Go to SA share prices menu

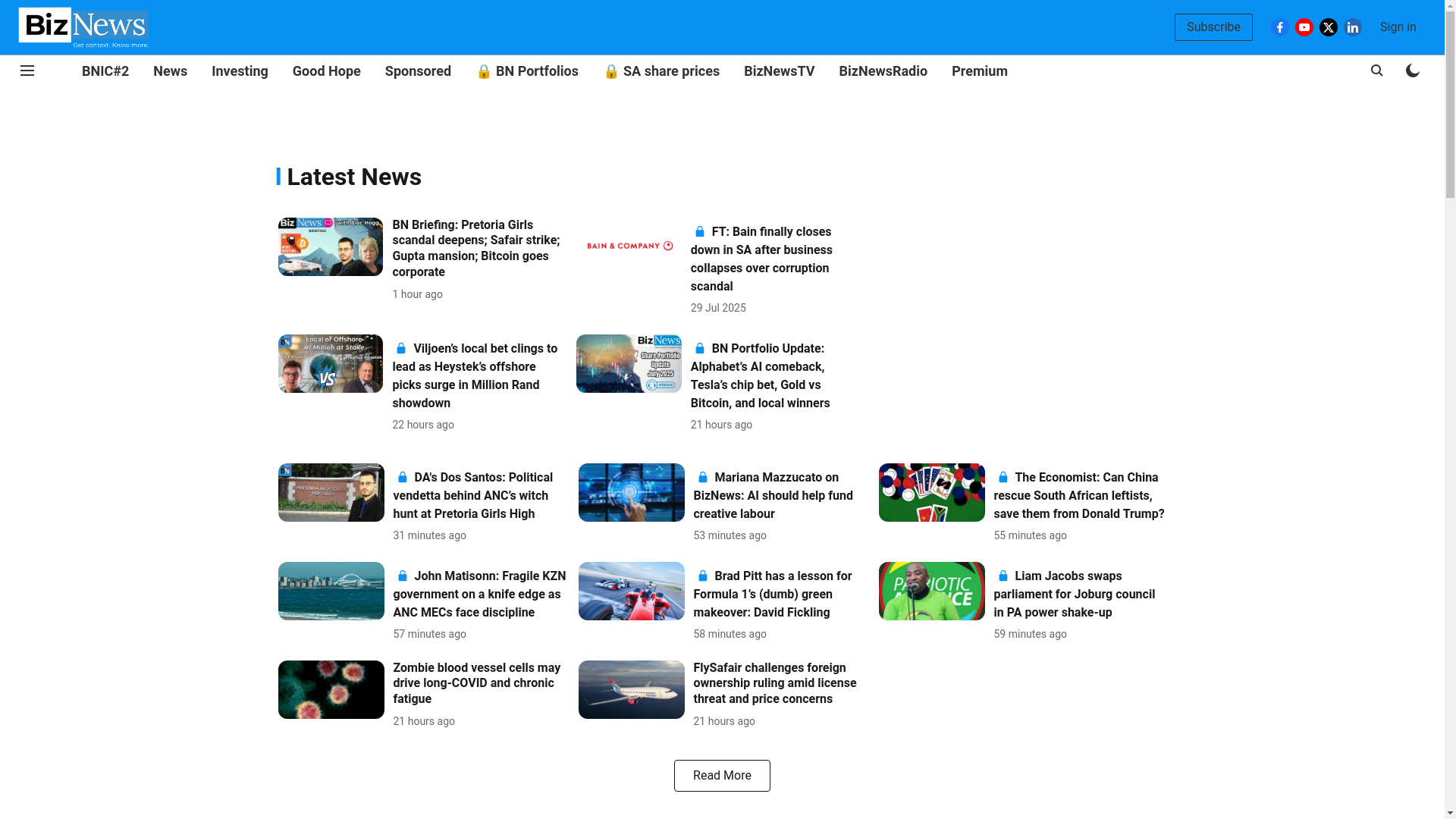661,71
